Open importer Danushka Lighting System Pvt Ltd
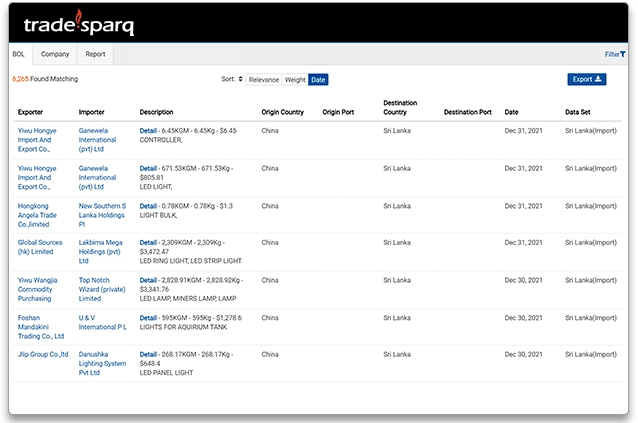 click(x=102, y=364)
